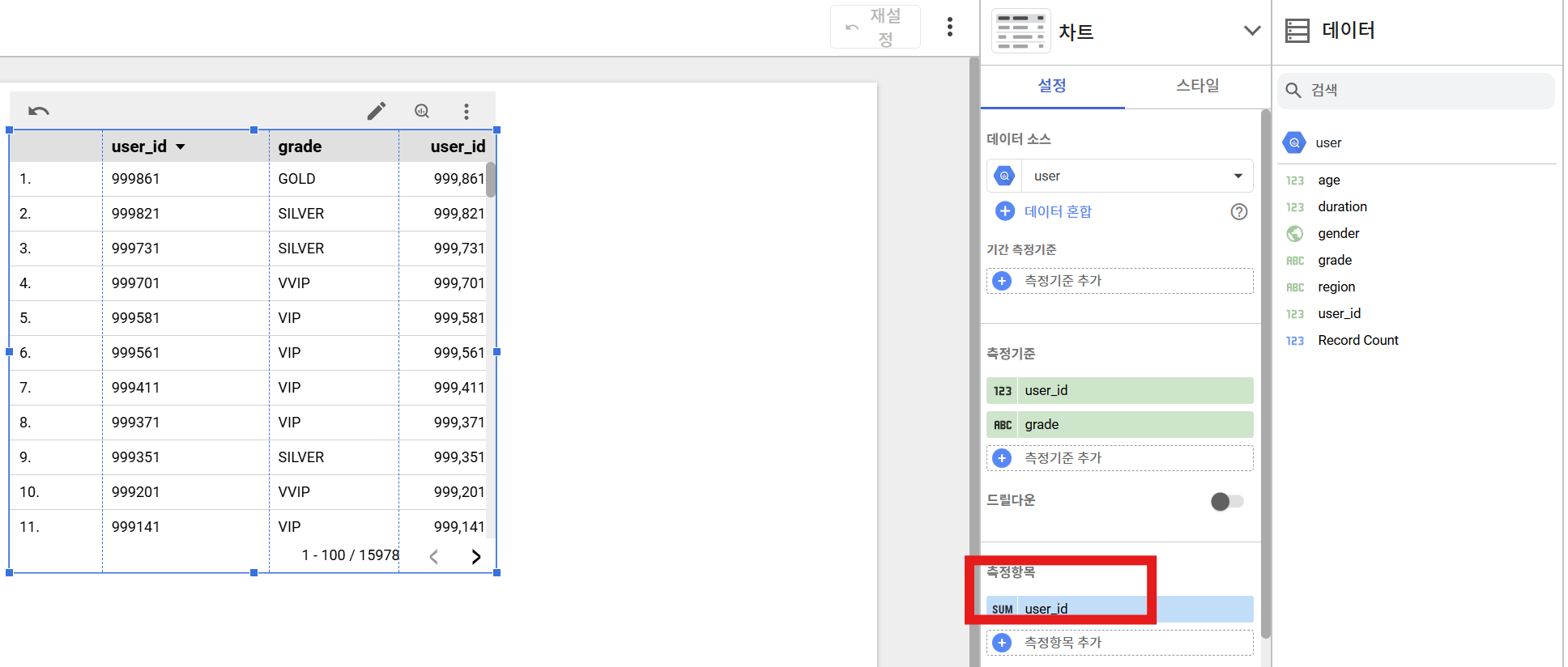Open the table's three-dot options menu
The height and width of the screenshot is (667, 1568).
(467, 111)
